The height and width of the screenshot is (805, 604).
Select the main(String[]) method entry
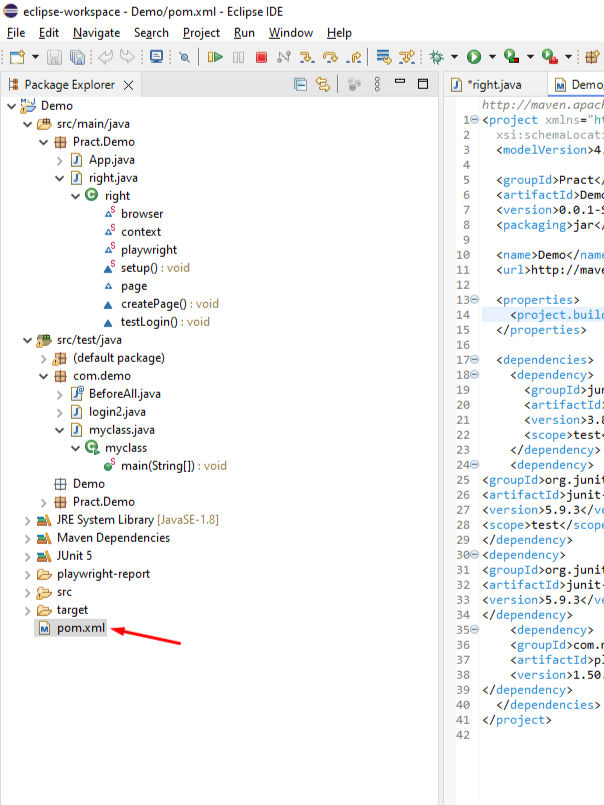[174, 466]
